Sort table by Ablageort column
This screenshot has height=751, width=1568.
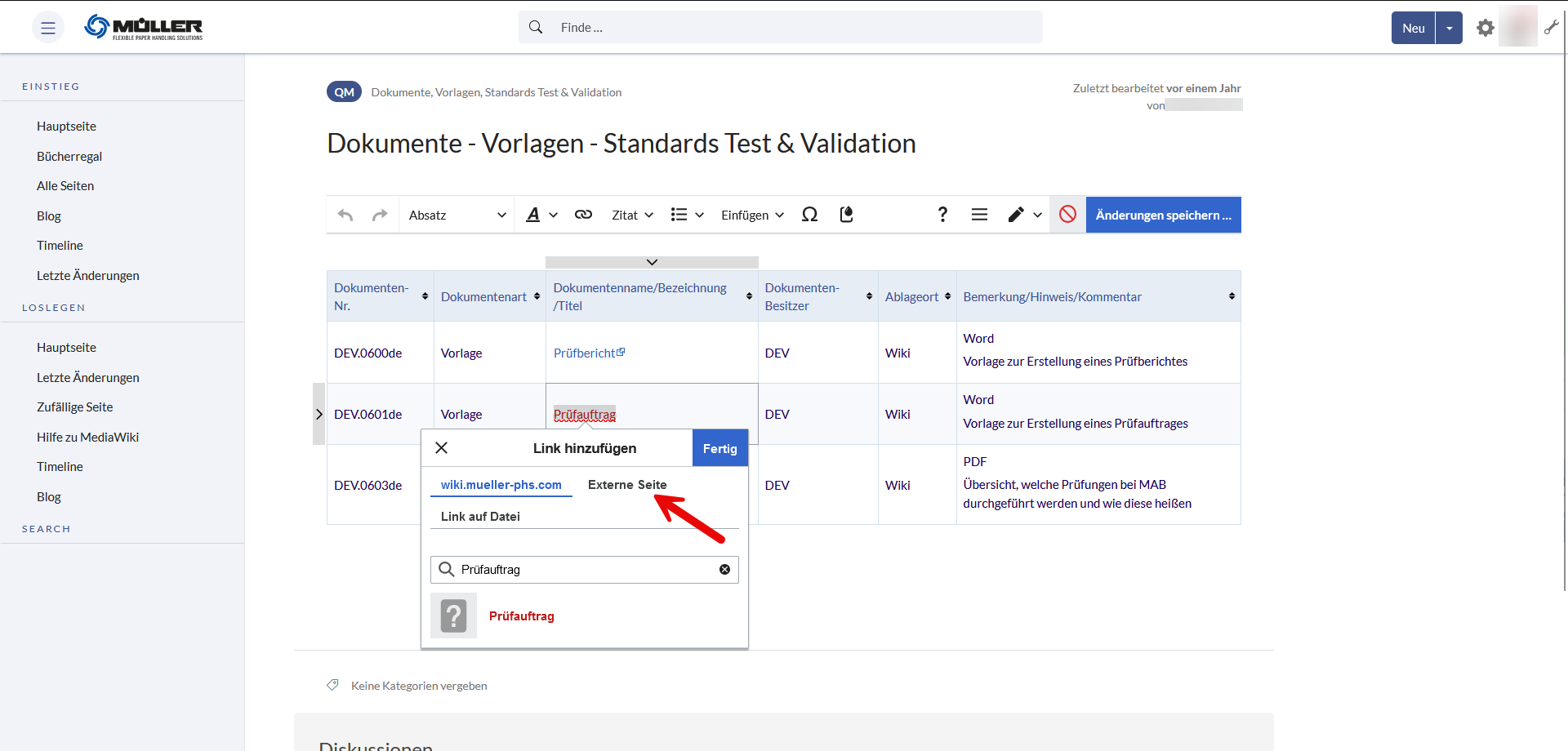coord(947,296)
